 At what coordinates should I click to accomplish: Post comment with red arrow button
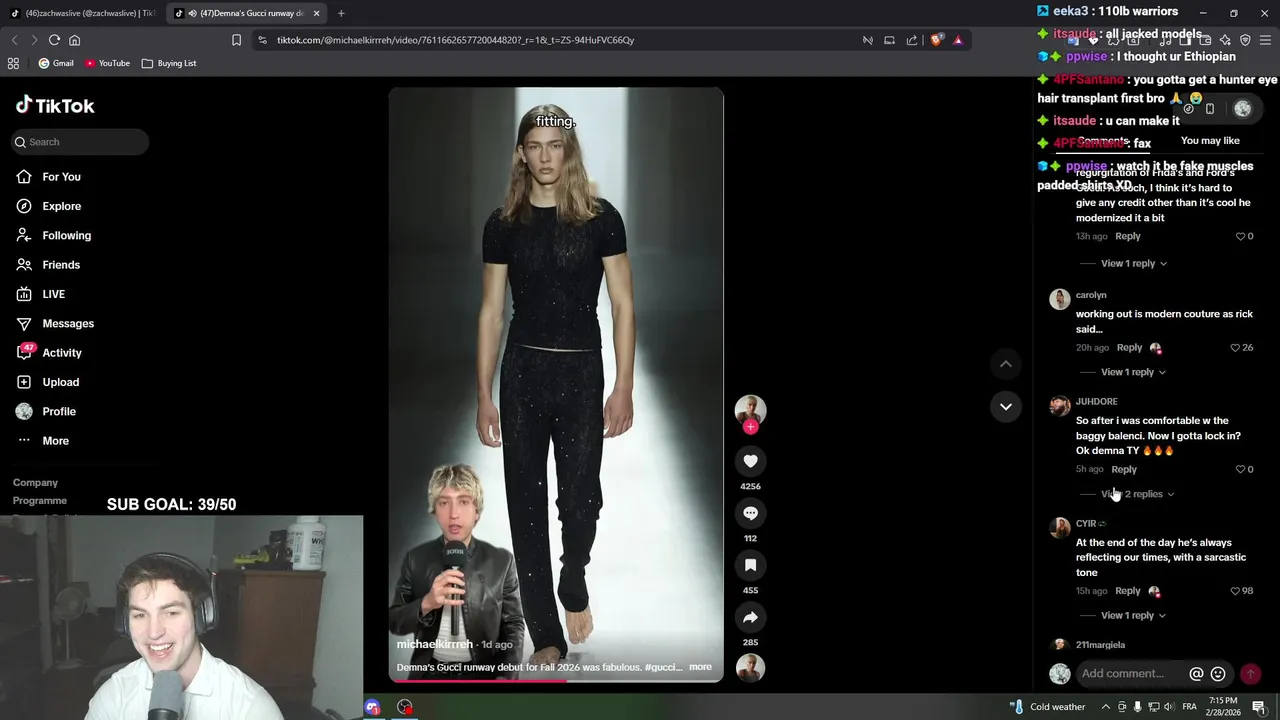coord(1250,674)
